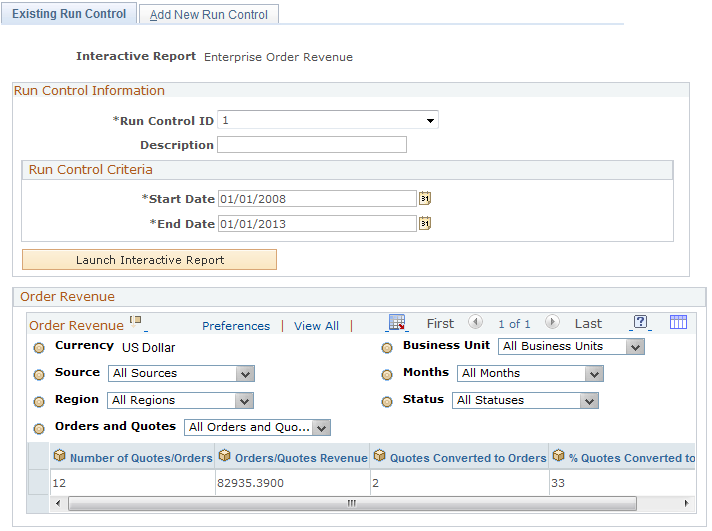Click the US Dollar currency value

tap(148, 347)
